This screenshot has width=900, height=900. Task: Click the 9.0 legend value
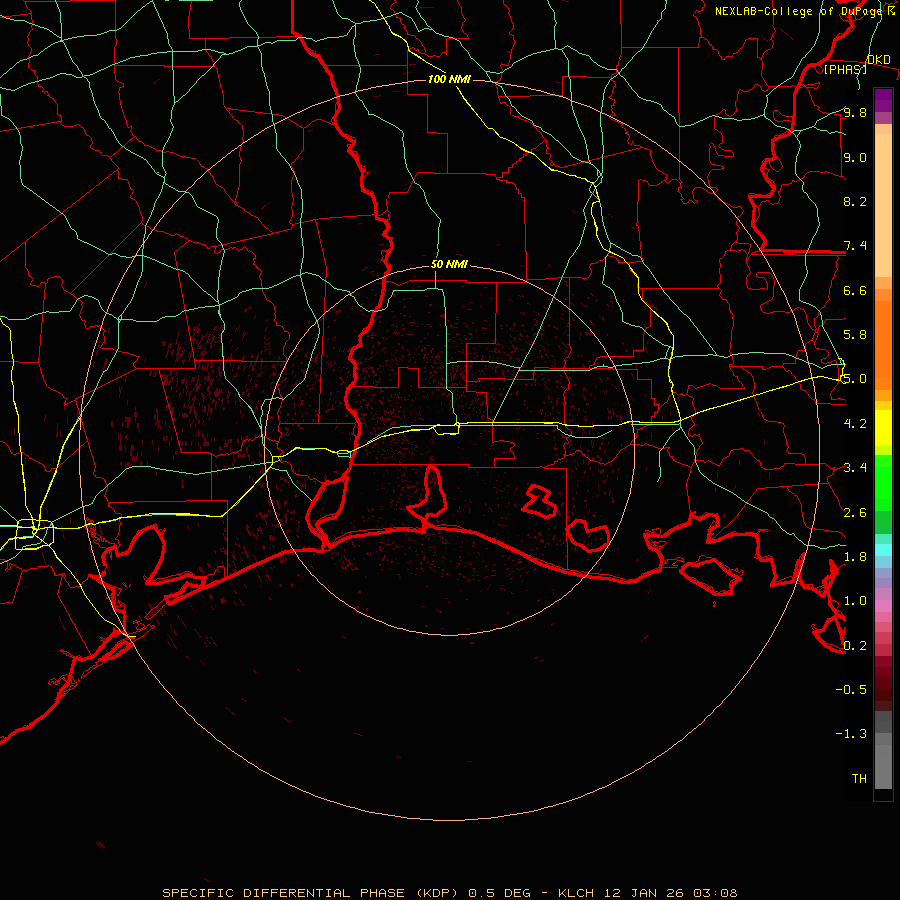click(855, 157)
